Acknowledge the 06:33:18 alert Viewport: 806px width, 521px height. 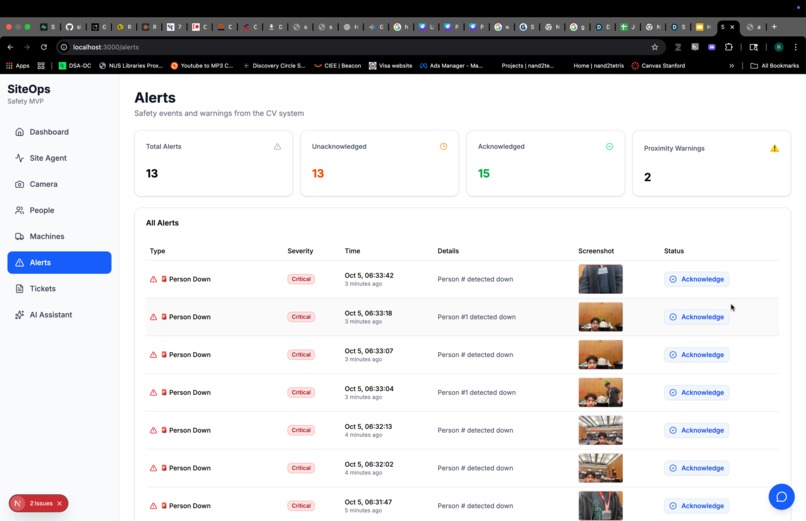697,317
